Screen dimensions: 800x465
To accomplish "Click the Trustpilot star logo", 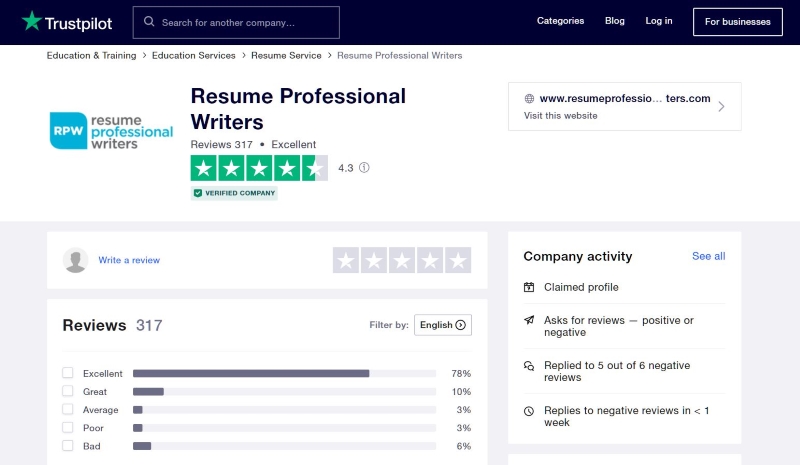I will [32, 21].
